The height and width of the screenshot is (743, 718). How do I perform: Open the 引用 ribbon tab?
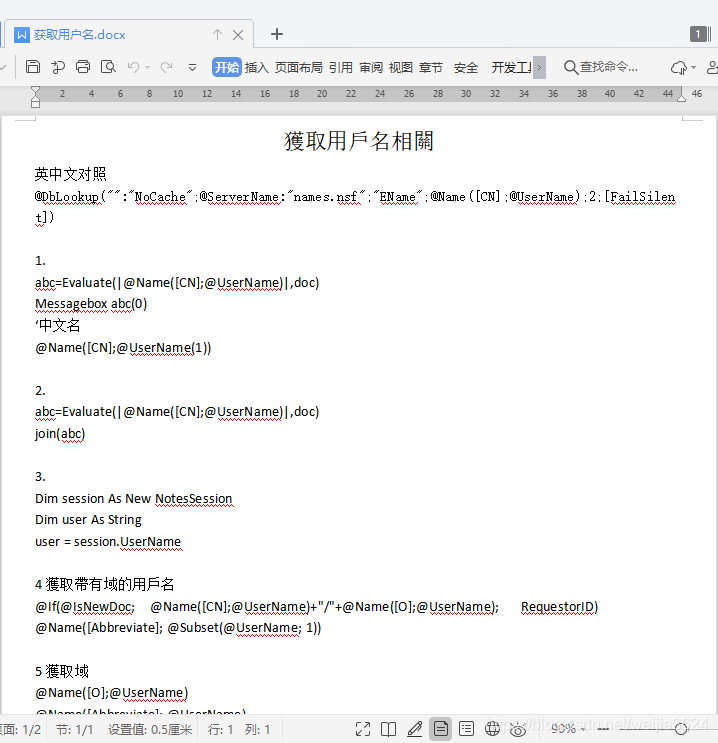(341, 67)
